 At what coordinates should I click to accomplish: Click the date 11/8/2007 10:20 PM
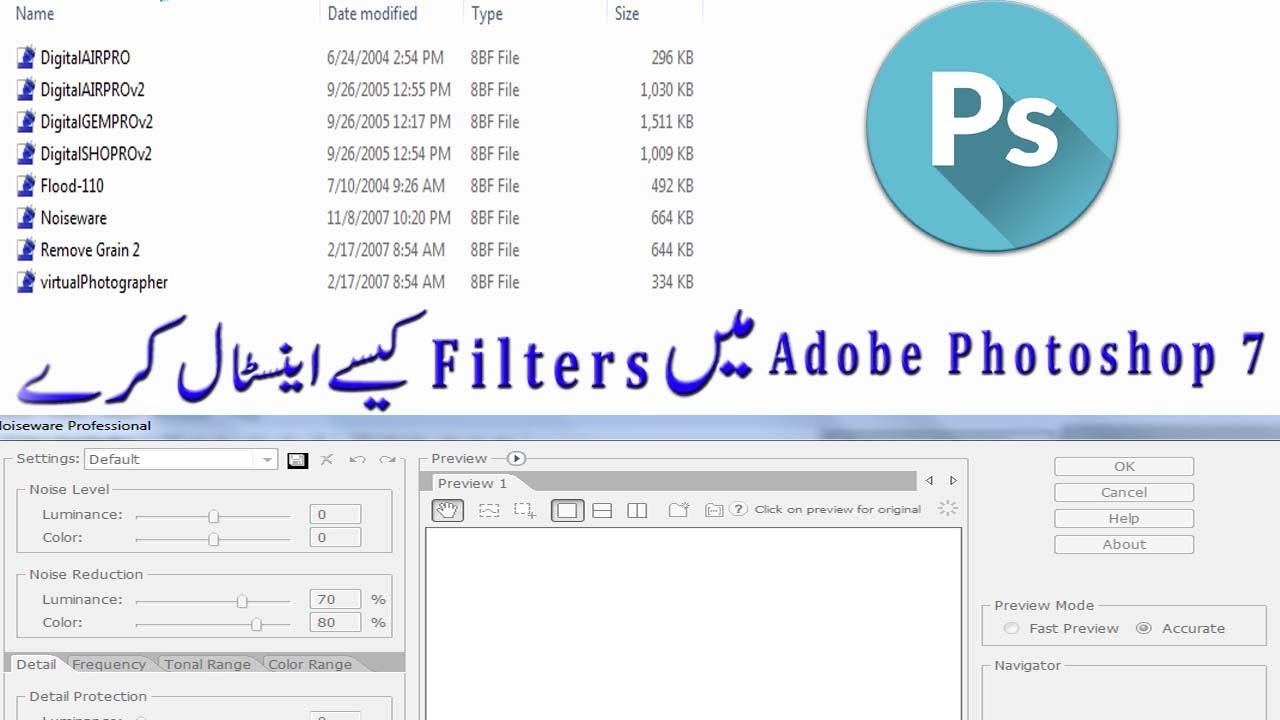pyautogui.click(x=389, y=218)
